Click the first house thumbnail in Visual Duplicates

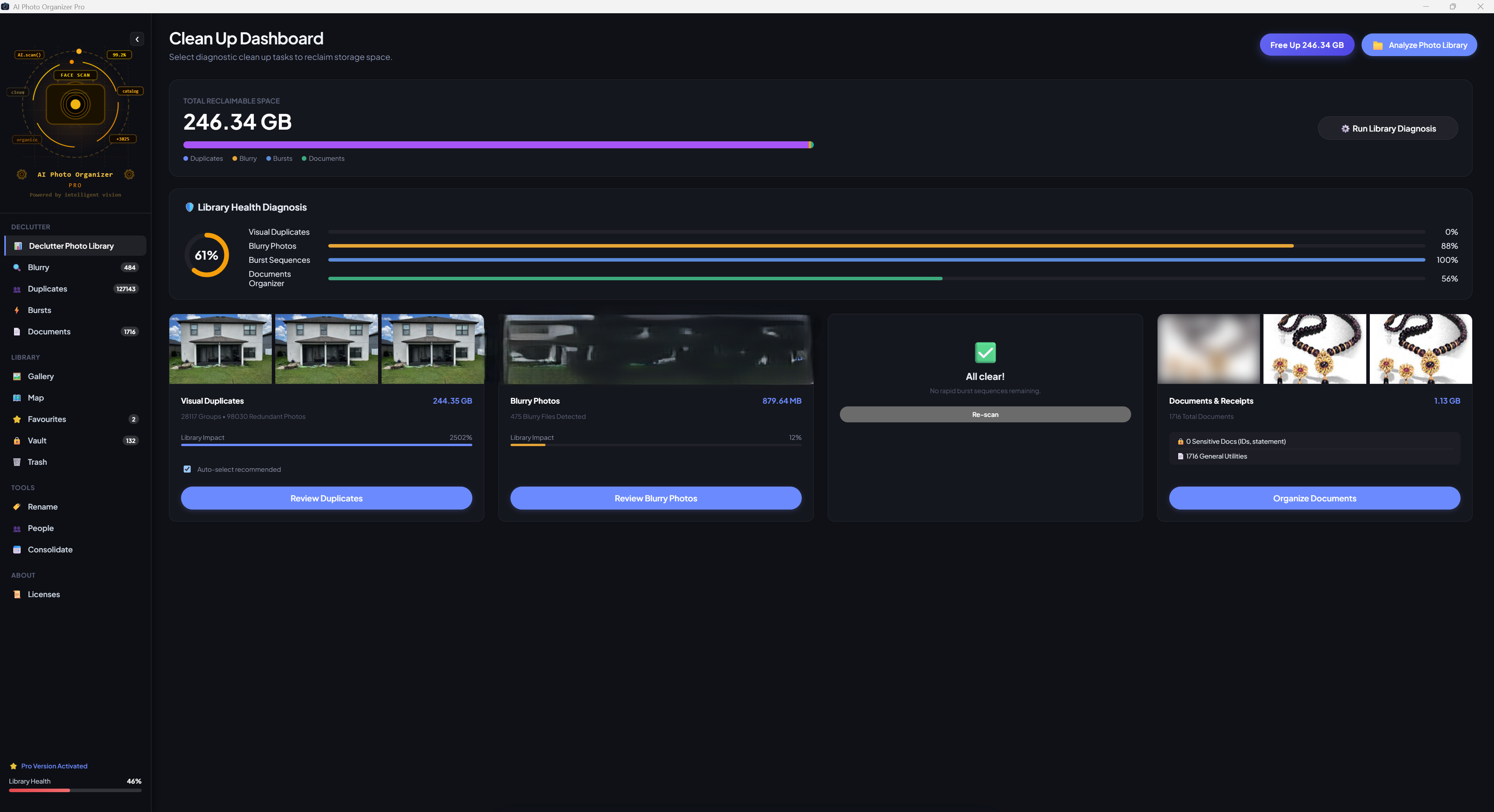pos(220,348)
